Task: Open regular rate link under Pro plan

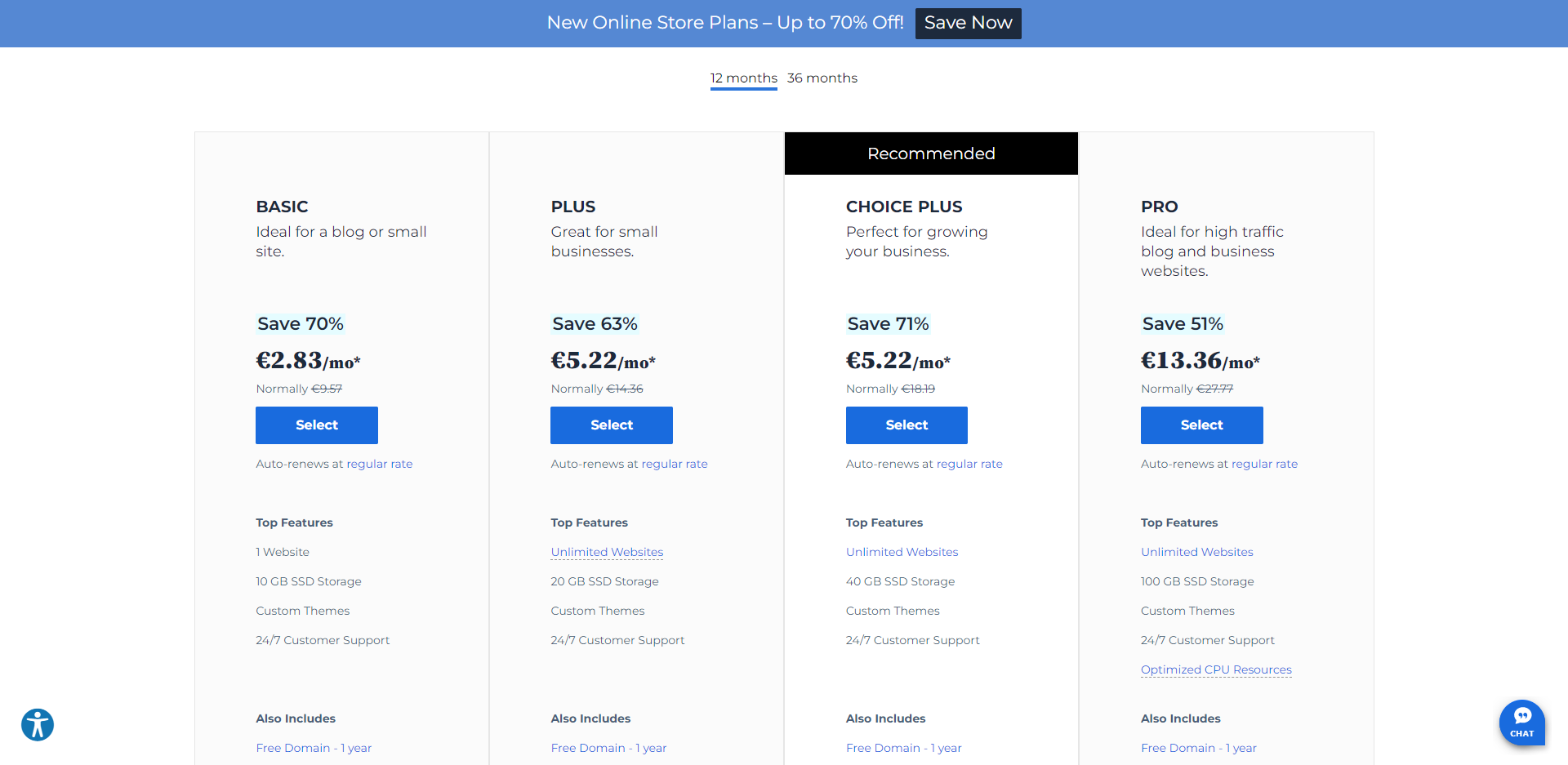Action: 1263,464
